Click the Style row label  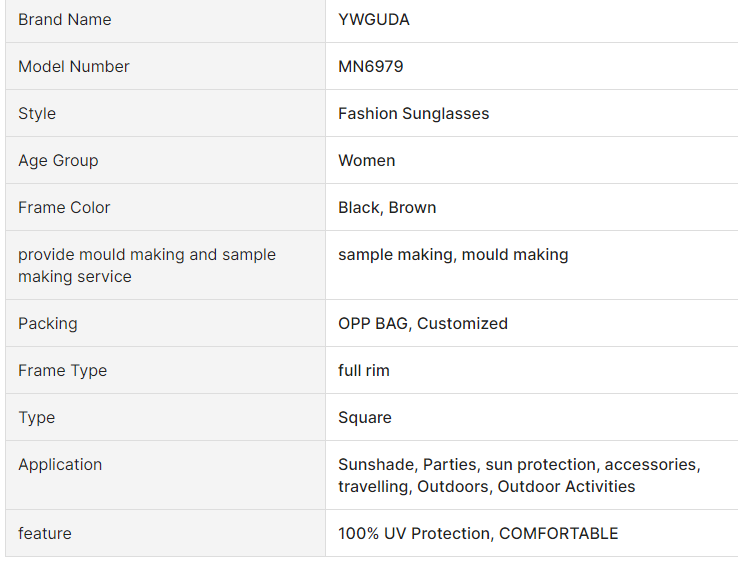[x=37, y=114]
